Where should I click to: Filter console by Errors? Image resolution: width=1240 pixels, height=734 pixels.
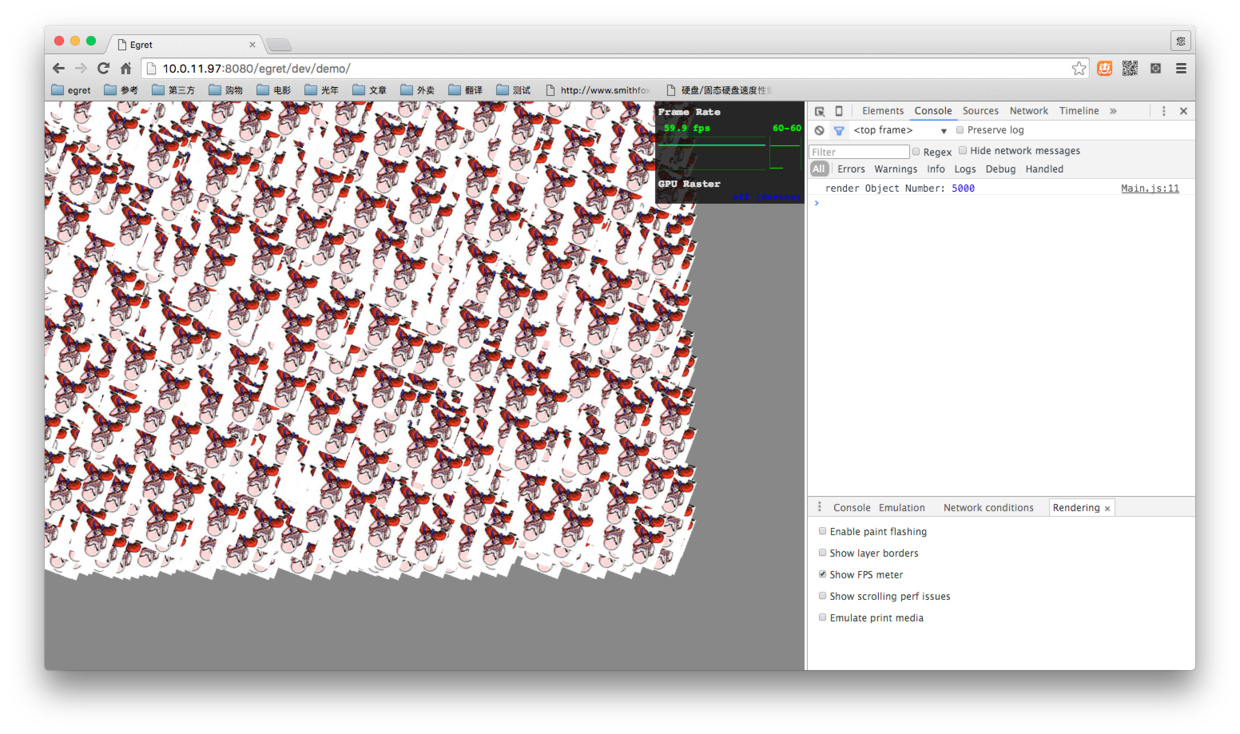[851, 169]
